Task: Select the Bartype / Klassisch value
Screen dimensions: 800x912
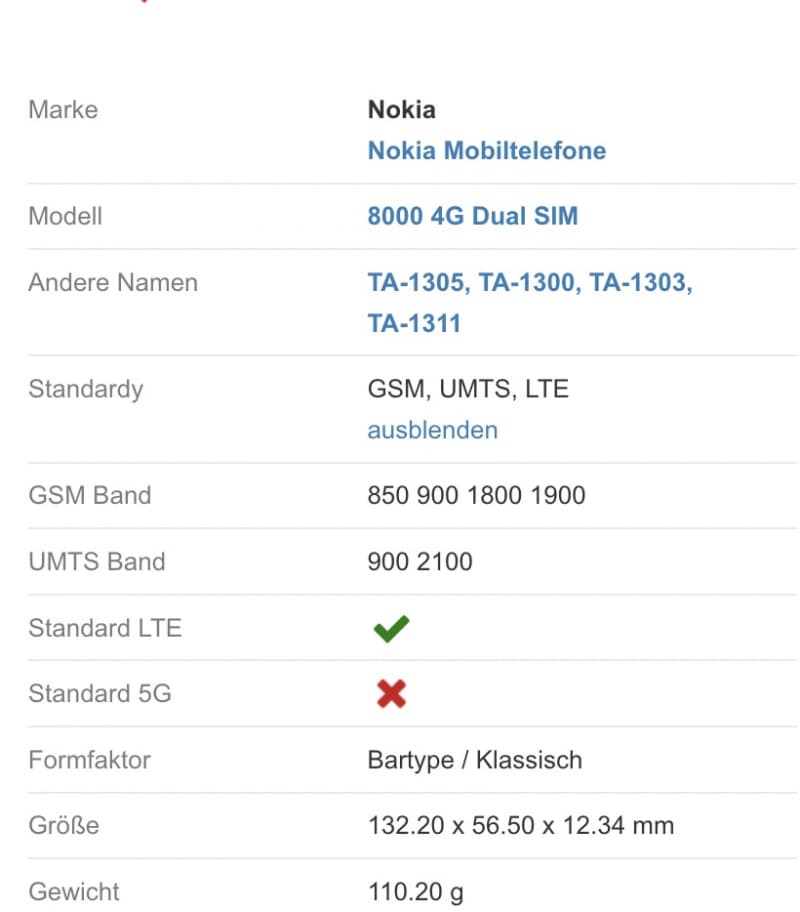Action: pyautogui.click(x=475, y=760)
